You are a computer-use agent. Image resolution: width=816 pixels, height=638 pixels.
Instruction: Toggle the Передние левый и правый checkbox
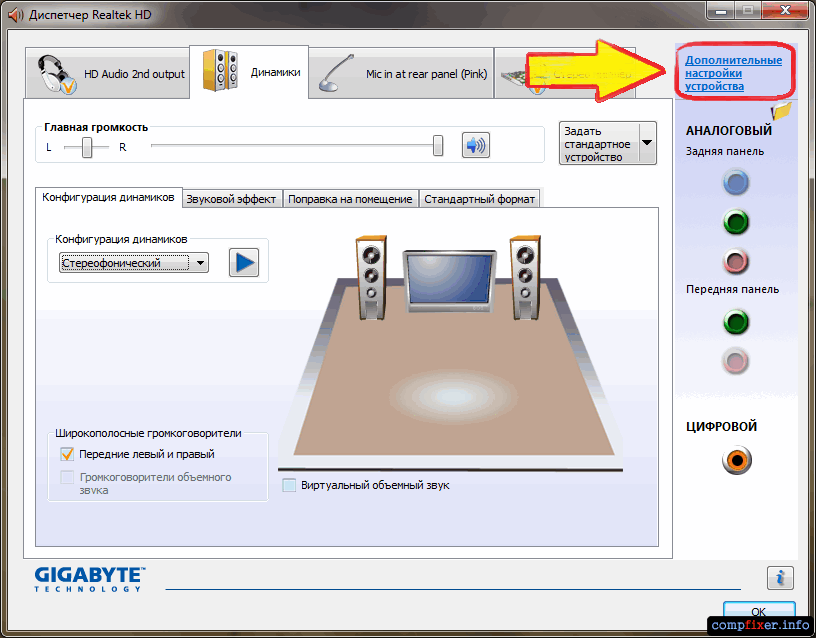pos(68,454)
